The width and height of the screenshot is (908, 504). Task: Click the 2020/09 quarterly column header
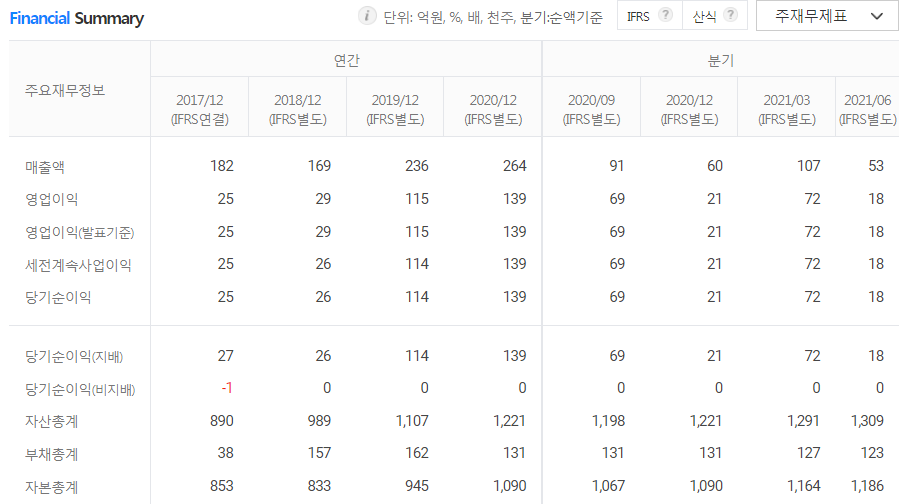591,109
